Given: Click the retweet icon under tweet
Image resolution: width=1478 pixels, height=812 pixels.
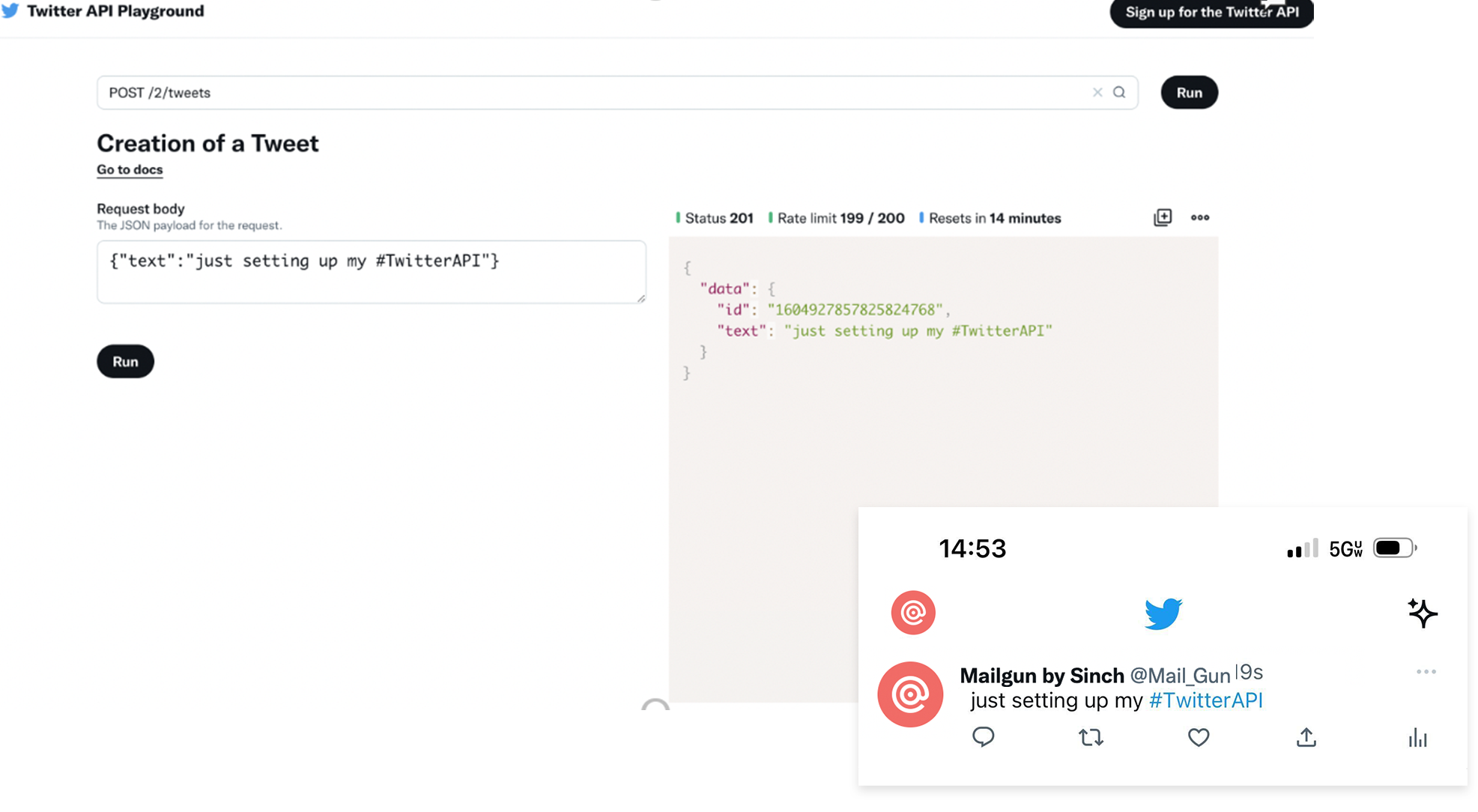Looking at the screenshot, I should pos(1091,738).
